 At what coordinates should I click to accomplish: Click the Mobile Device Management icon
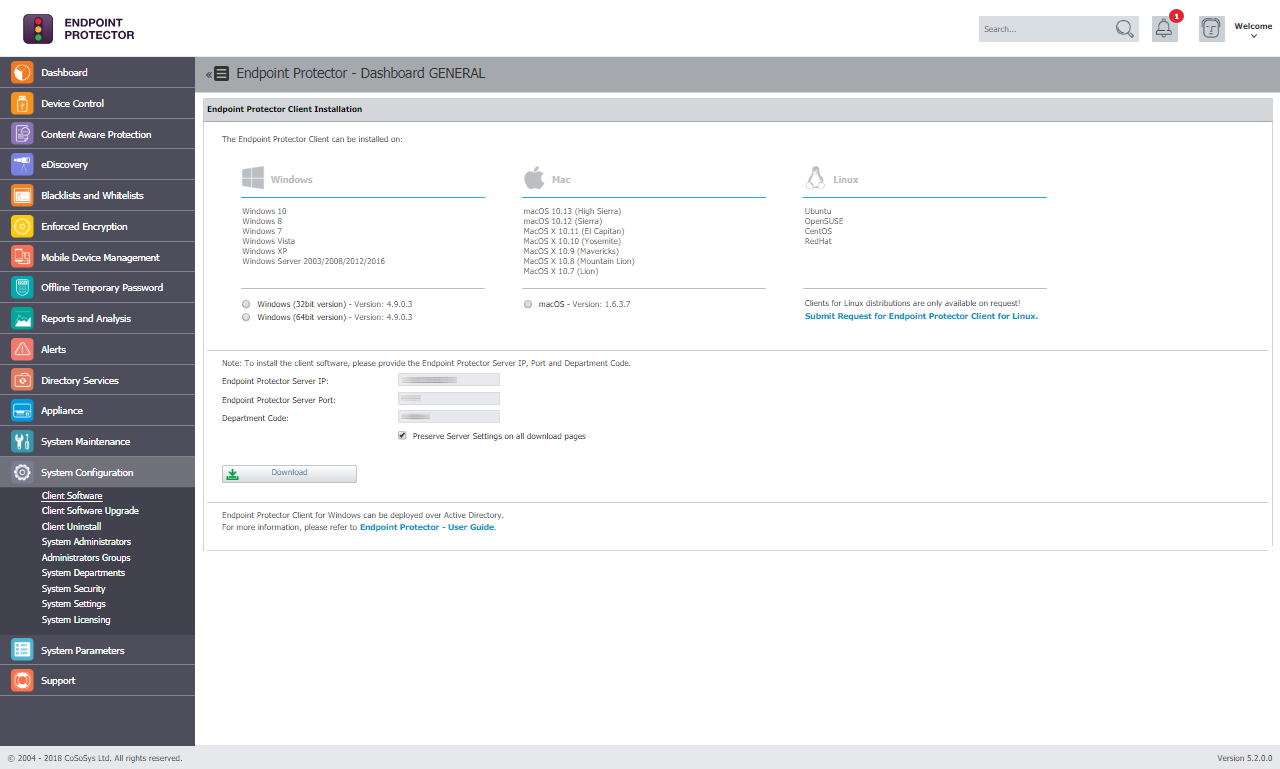[22, 257]
